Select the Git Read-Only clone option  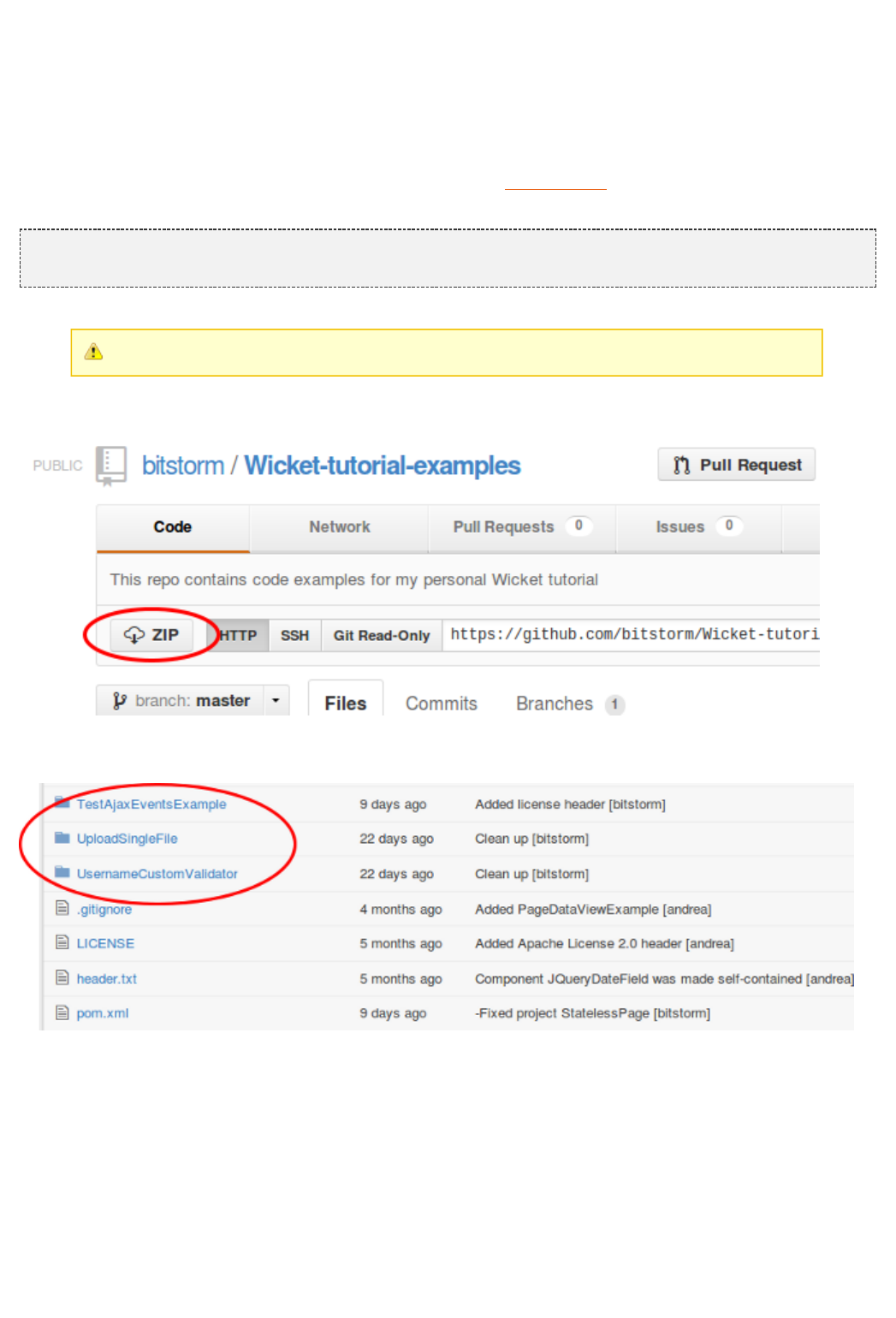[382, 635]
